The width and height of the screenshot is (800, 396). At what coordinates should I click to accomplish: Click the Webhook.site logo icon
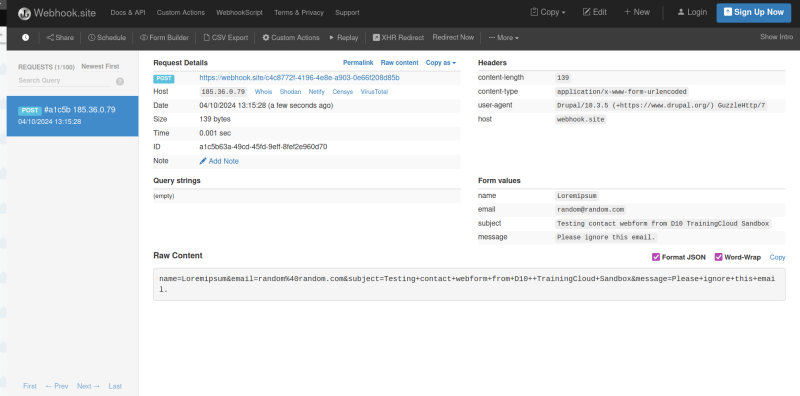(24, 13)
